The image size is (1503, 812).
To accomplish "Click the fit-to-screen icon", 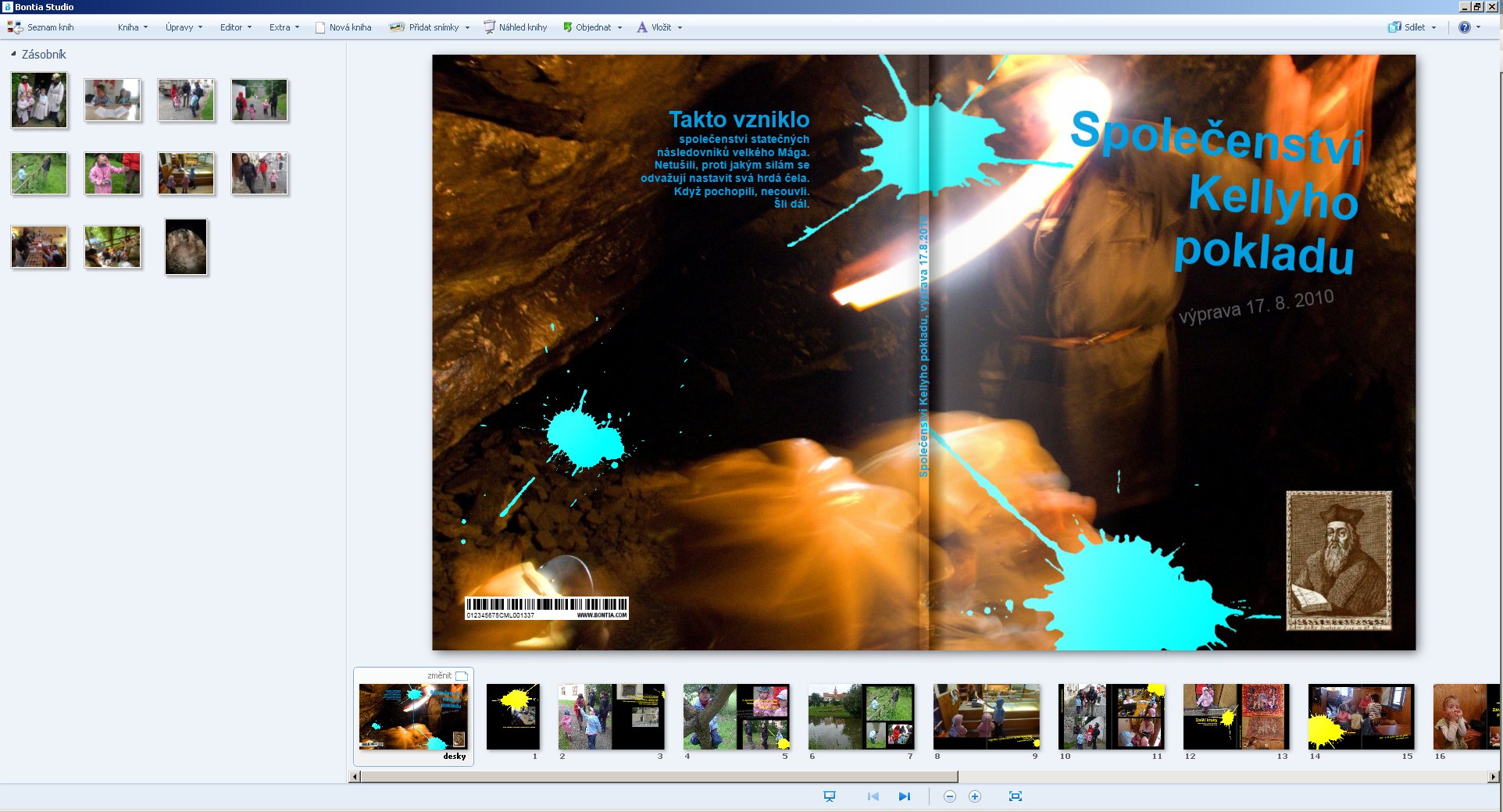I will pos(1015,796).
